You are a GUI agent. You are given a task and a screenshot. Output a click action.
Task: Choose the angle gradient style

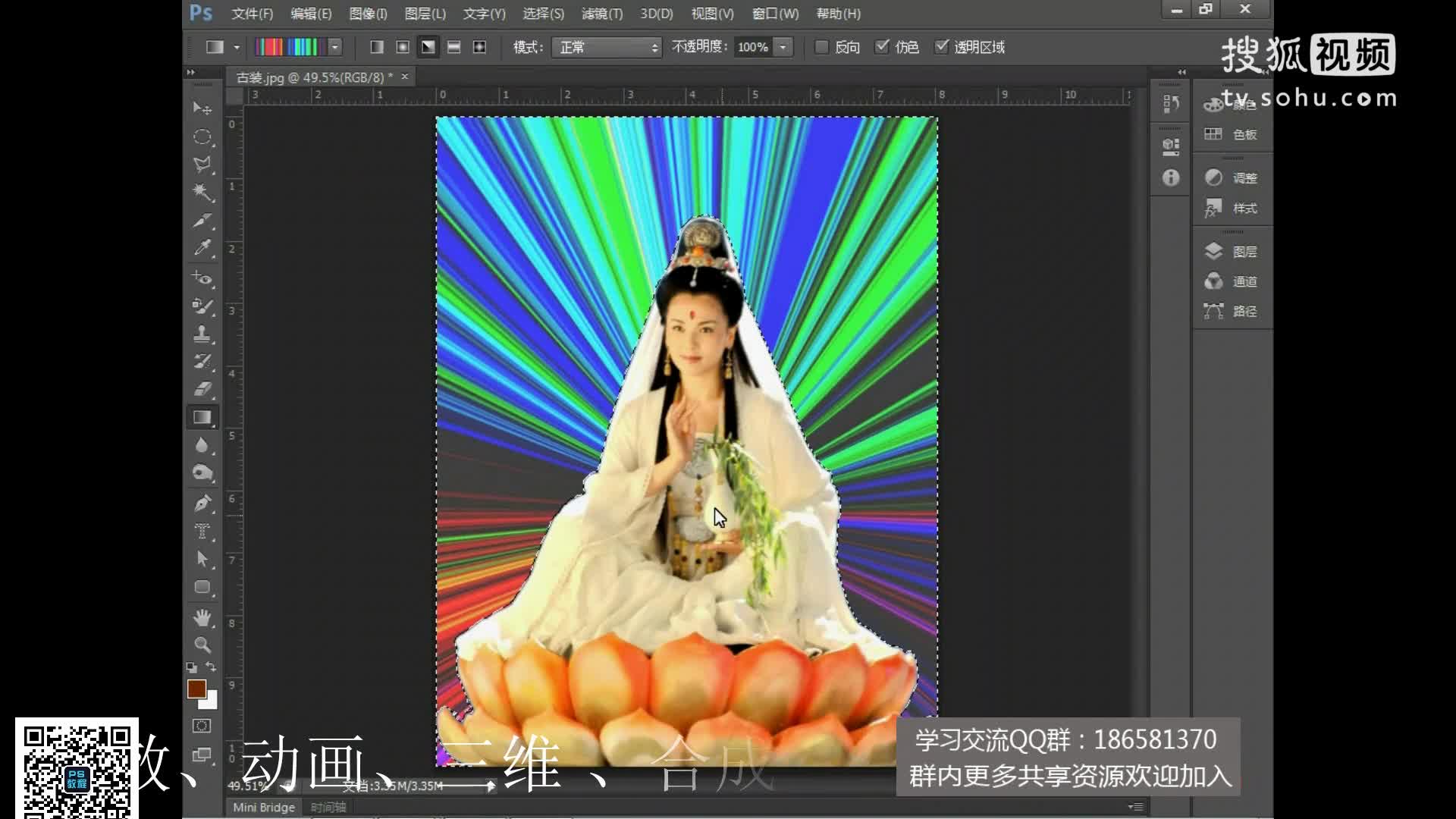(428, 47)
